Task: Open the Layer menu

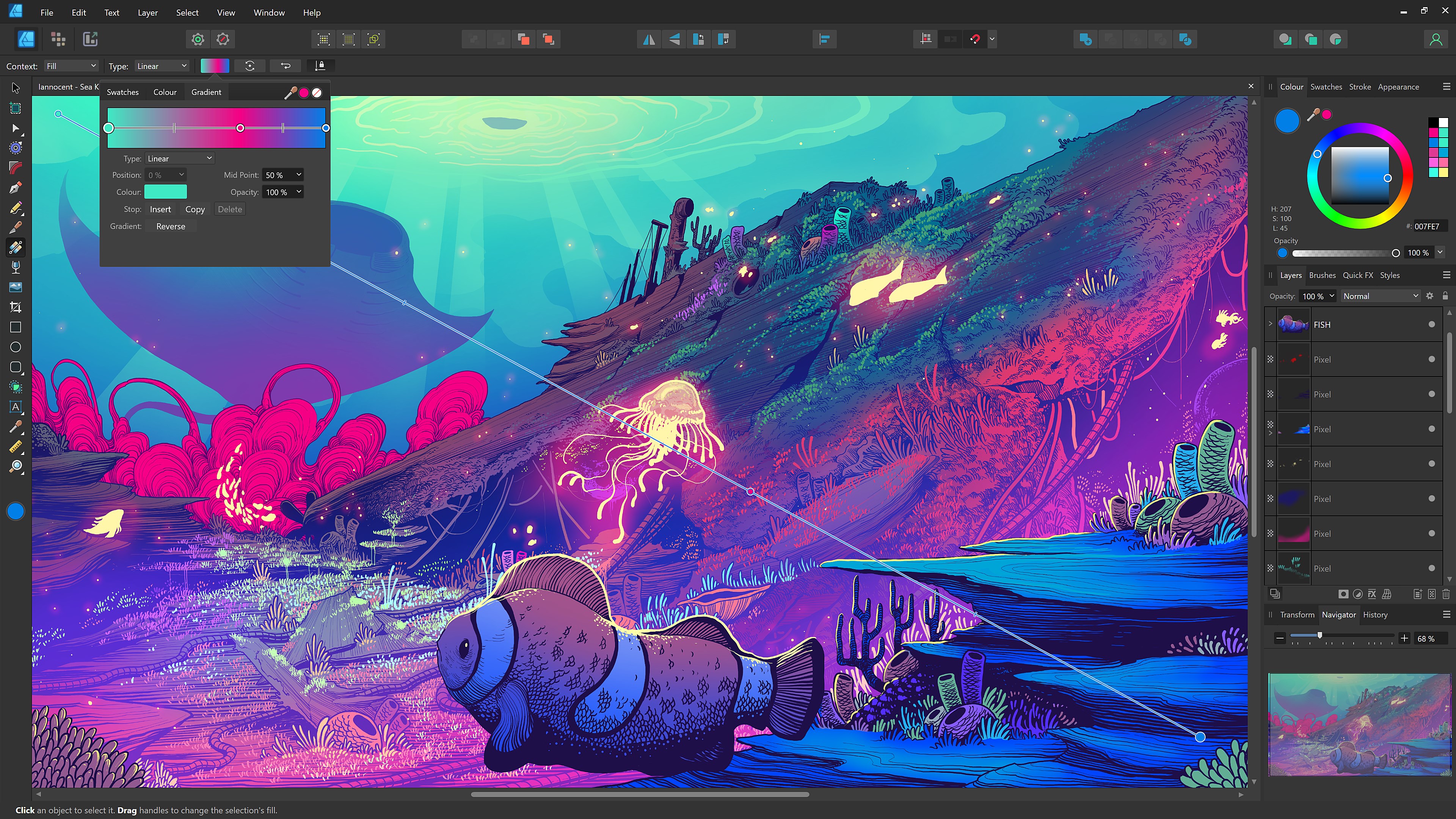Action: click(147, 13)
